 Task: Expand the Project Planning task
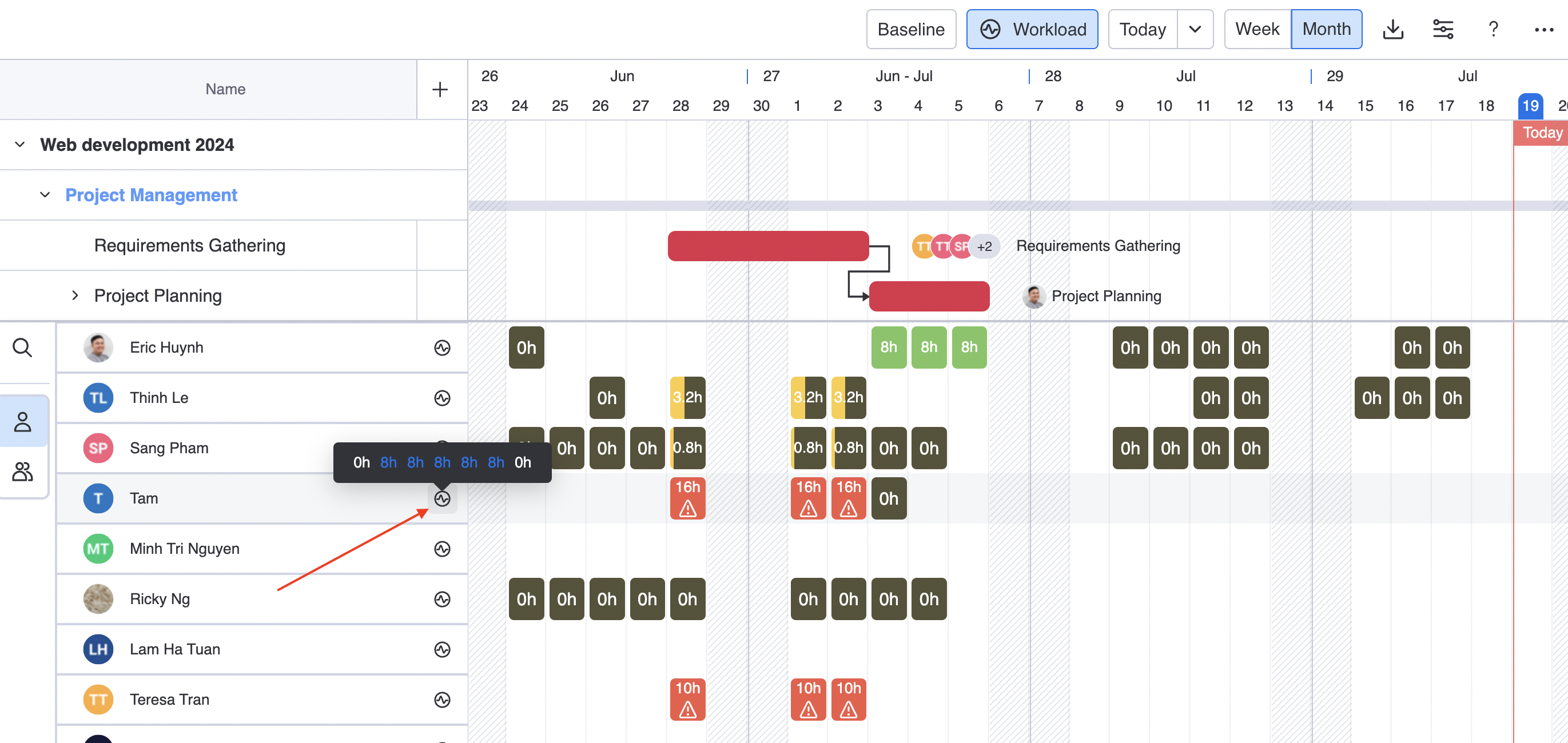point(75,295)
